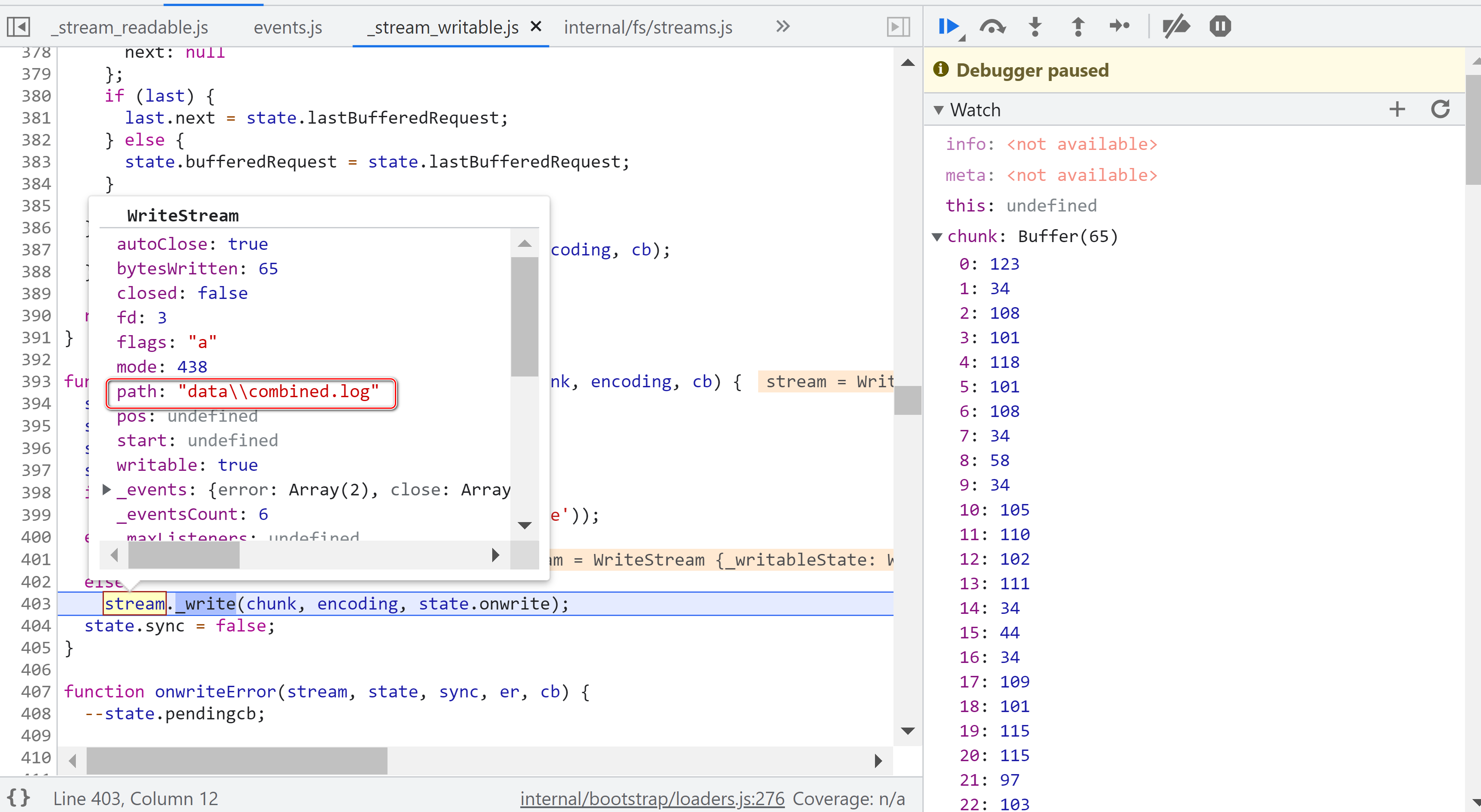Show the file navigator sidebar
The height and width of the screenshot is (812, 1481).
coord(19,26)
